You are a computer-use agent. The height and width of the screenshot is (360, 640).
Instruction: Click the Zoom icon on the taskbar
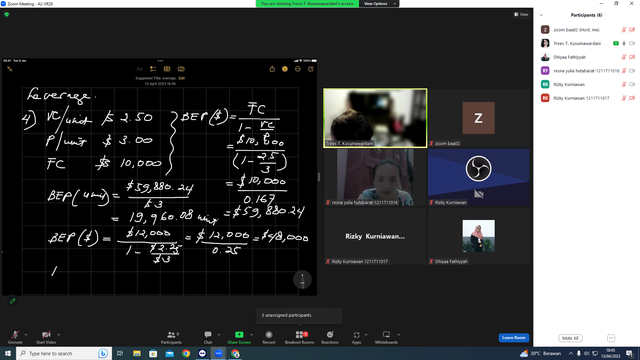click(218, 353)
